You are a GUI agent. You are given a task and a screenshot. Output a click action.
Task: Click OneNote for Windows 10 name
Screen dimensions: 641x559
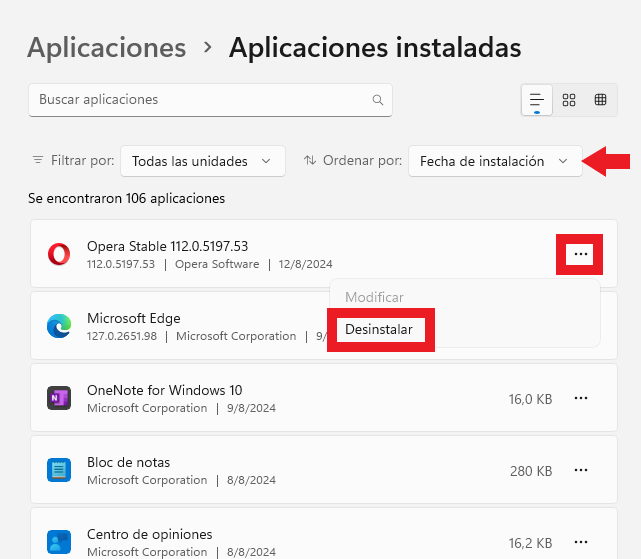tap(165, 390)
